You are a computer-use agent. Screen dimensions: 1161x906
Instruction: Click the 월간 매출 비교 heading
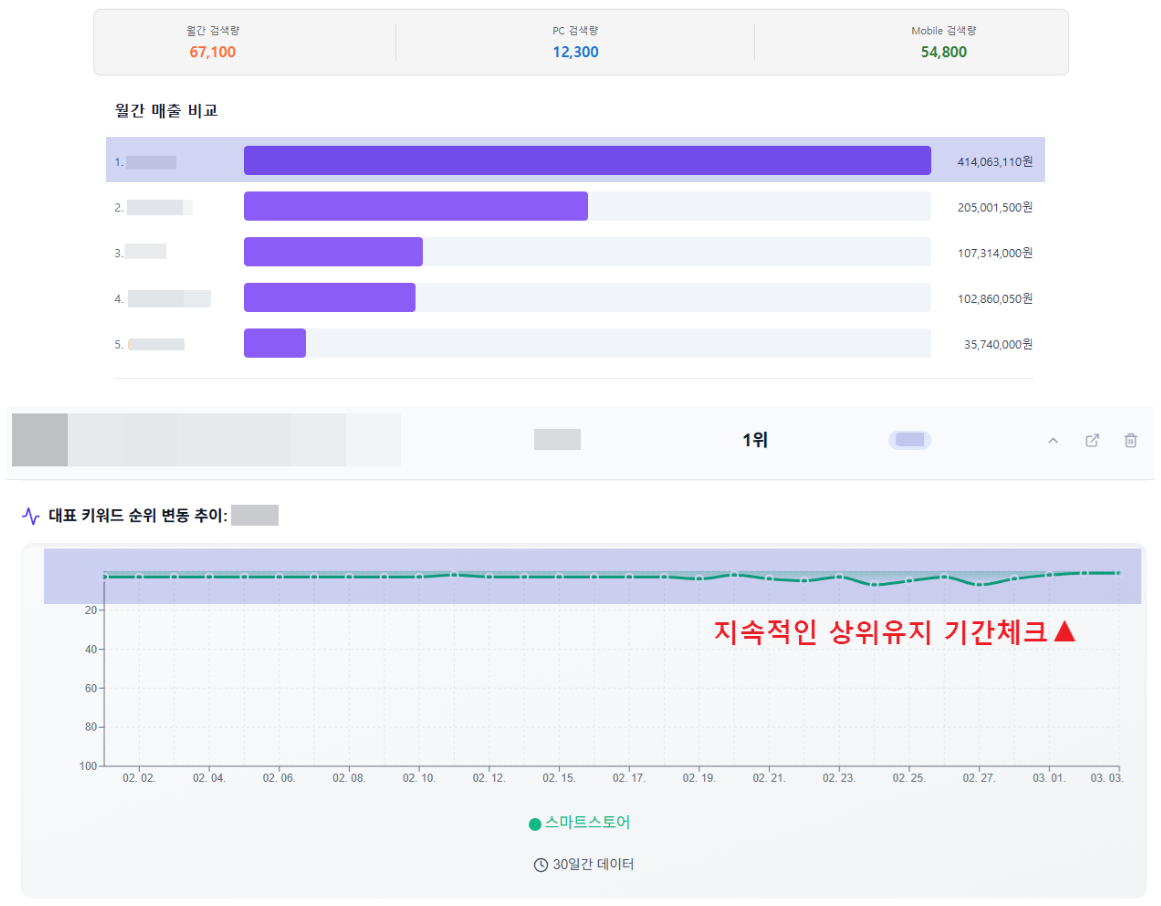(166, 111)
